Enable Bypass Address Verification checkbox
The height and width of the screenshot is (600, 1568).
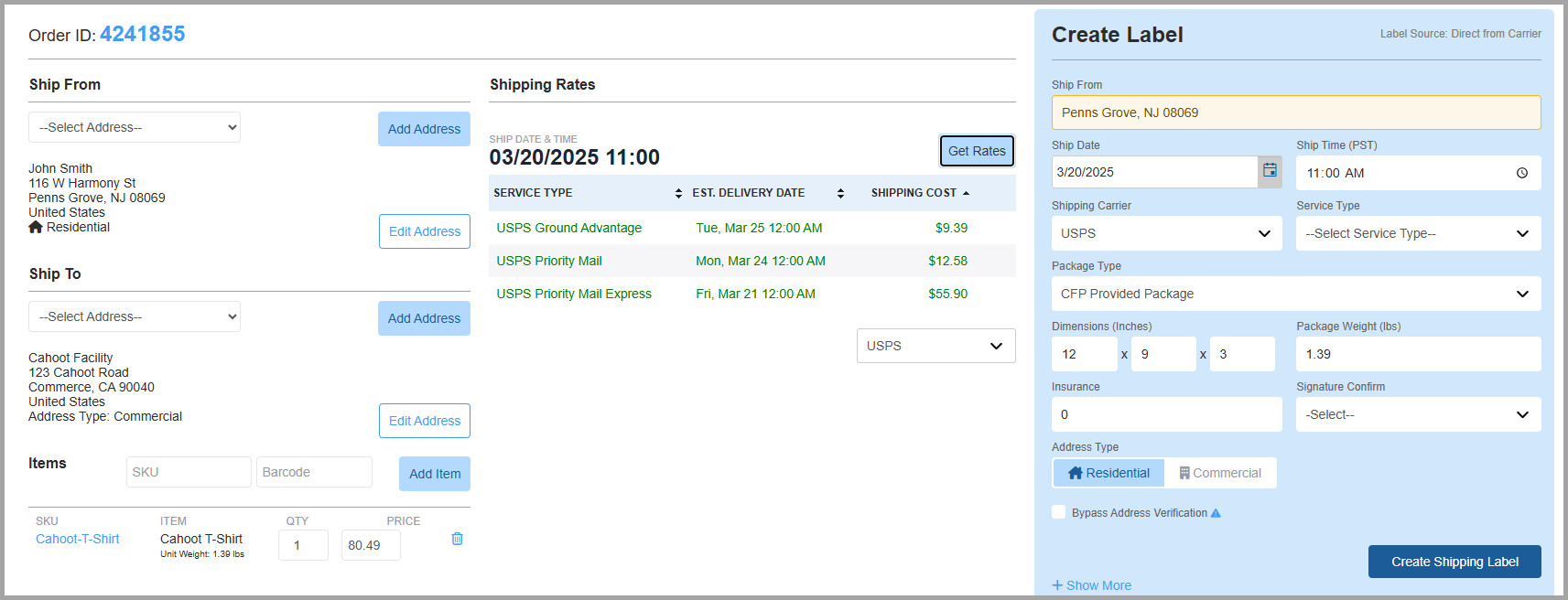click(x=1059, y=512)
